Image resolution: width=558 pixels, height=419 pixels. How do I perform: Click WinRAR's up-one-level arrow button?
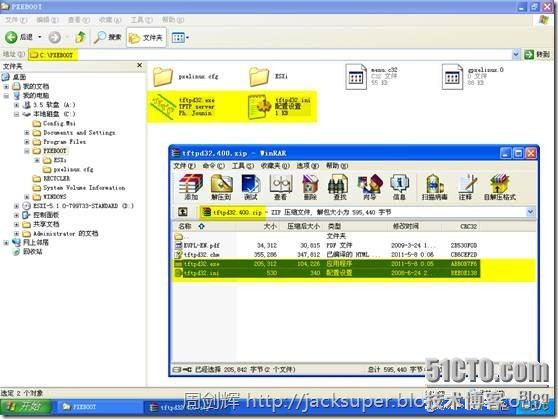pyautogui.click(x=183, y=212)
